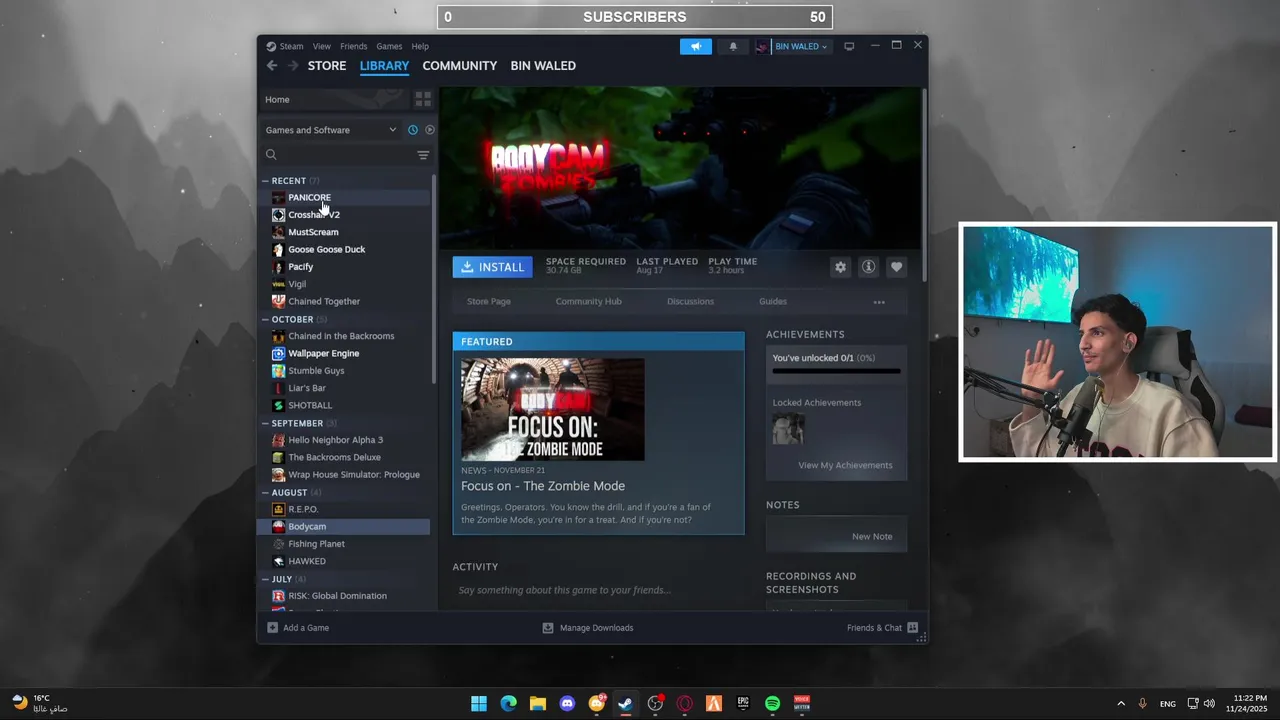
Task: Open Games and Software filter dropdown
Action: pos(331,130)
